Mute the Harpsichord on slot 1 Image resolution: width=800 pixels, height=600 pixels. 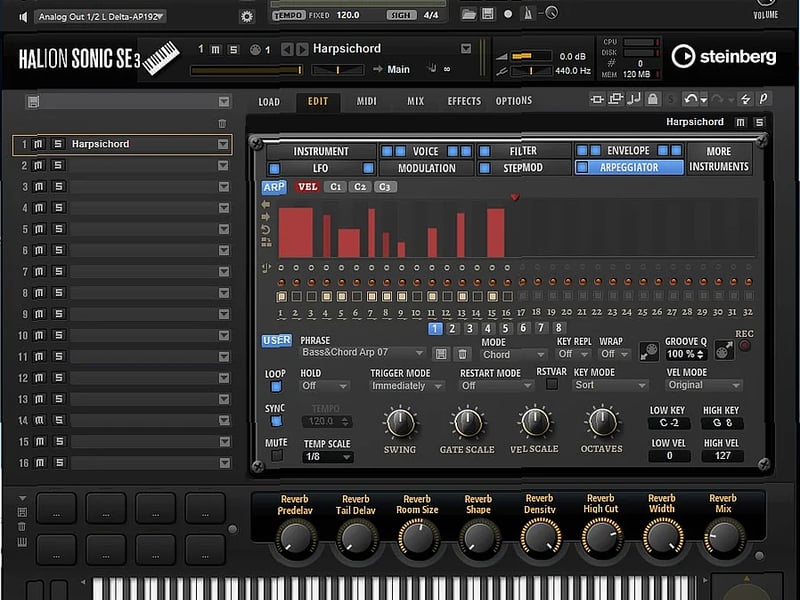[x=37, y=144]
